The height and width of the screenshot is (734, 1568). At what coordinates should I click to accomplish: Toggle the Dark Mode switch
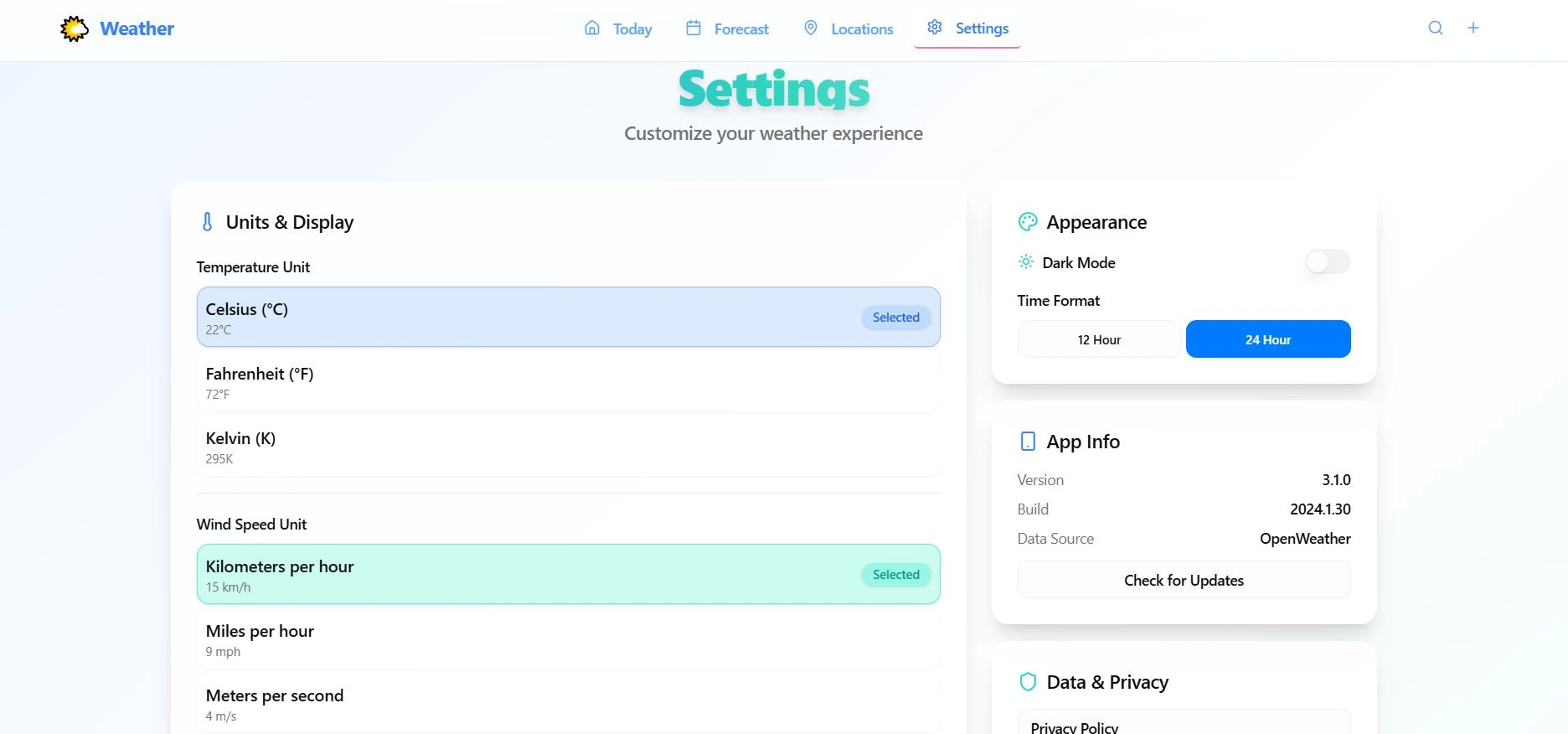click(1328, 262)
